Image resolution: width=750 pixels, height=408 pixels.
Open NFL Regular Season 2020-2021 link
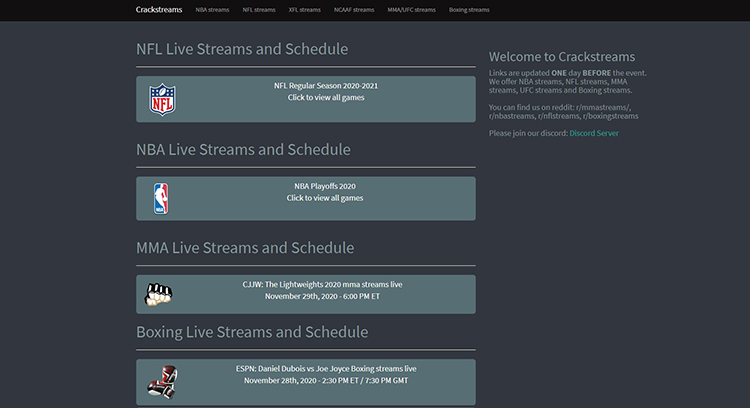click(326, 86)
